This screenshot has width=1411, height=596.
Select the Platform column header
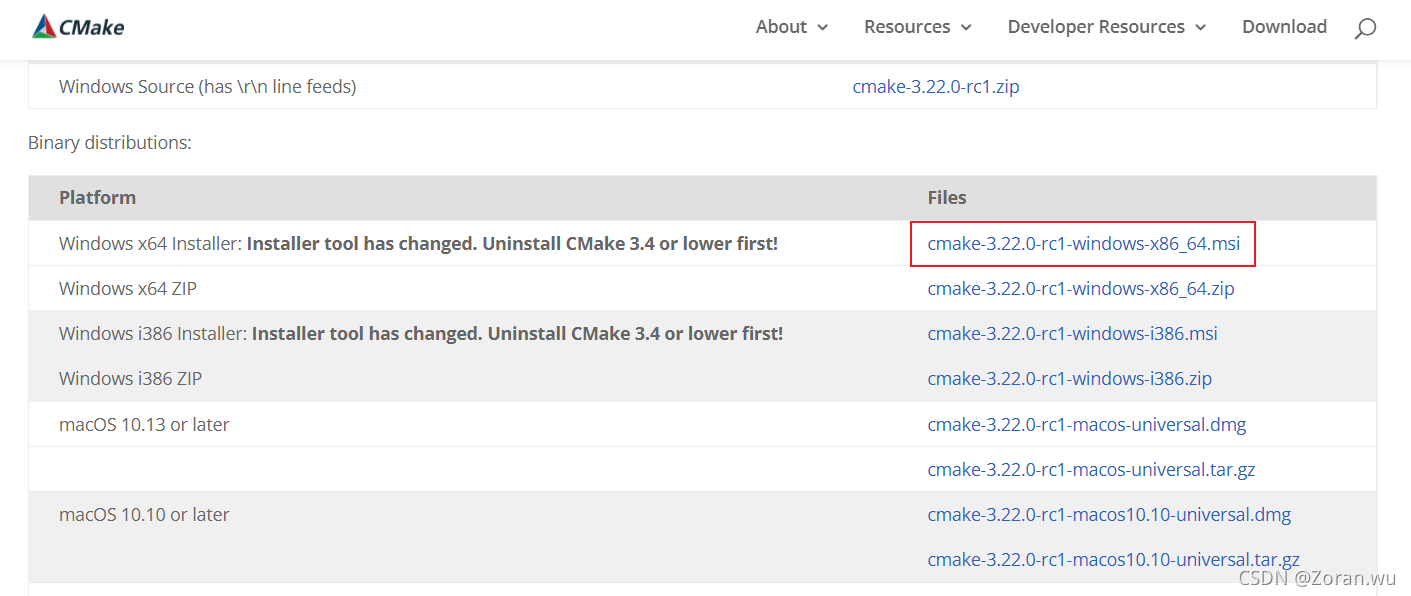point(97,198)
